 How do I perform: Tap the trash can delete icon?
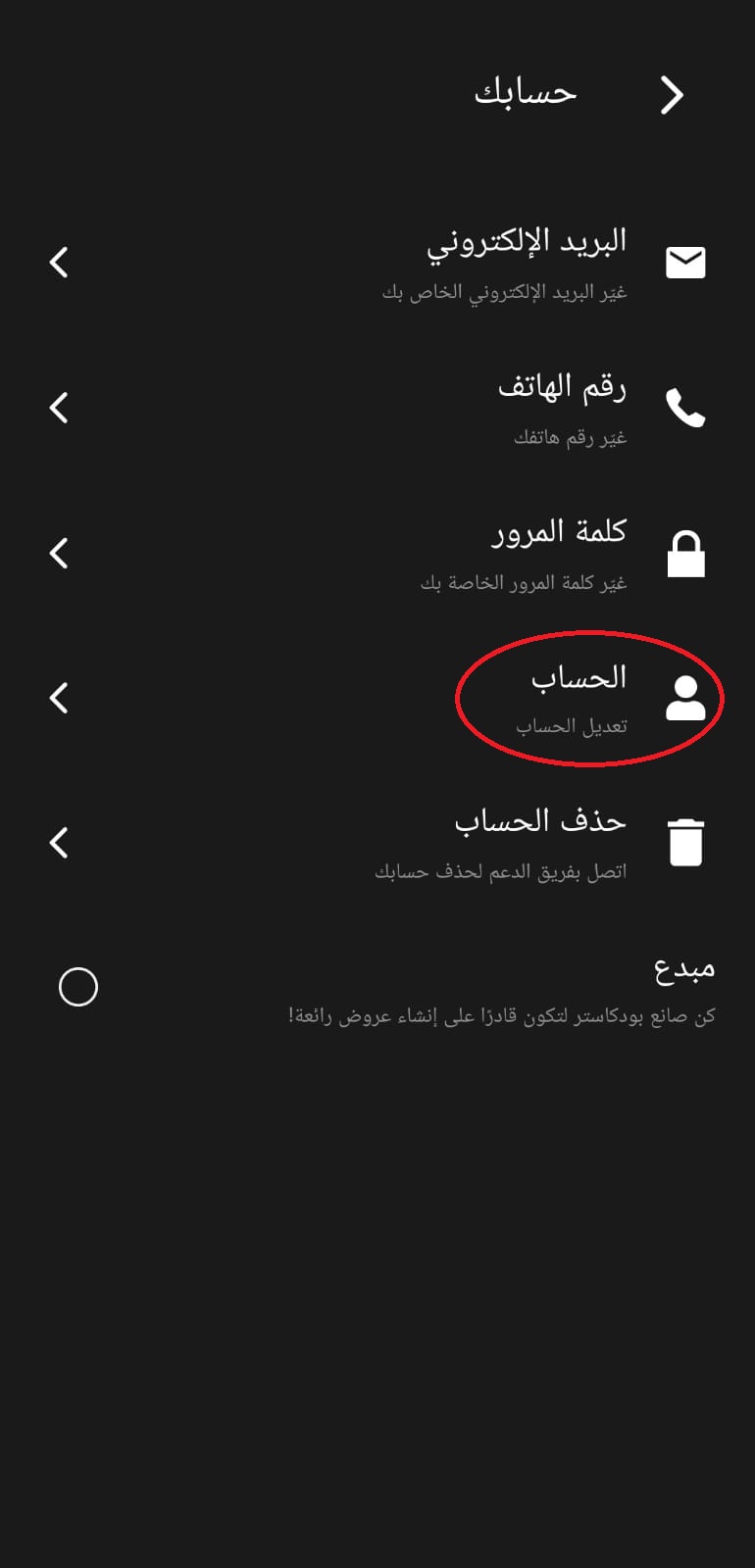pyautogui.click(x=685, y=843)
